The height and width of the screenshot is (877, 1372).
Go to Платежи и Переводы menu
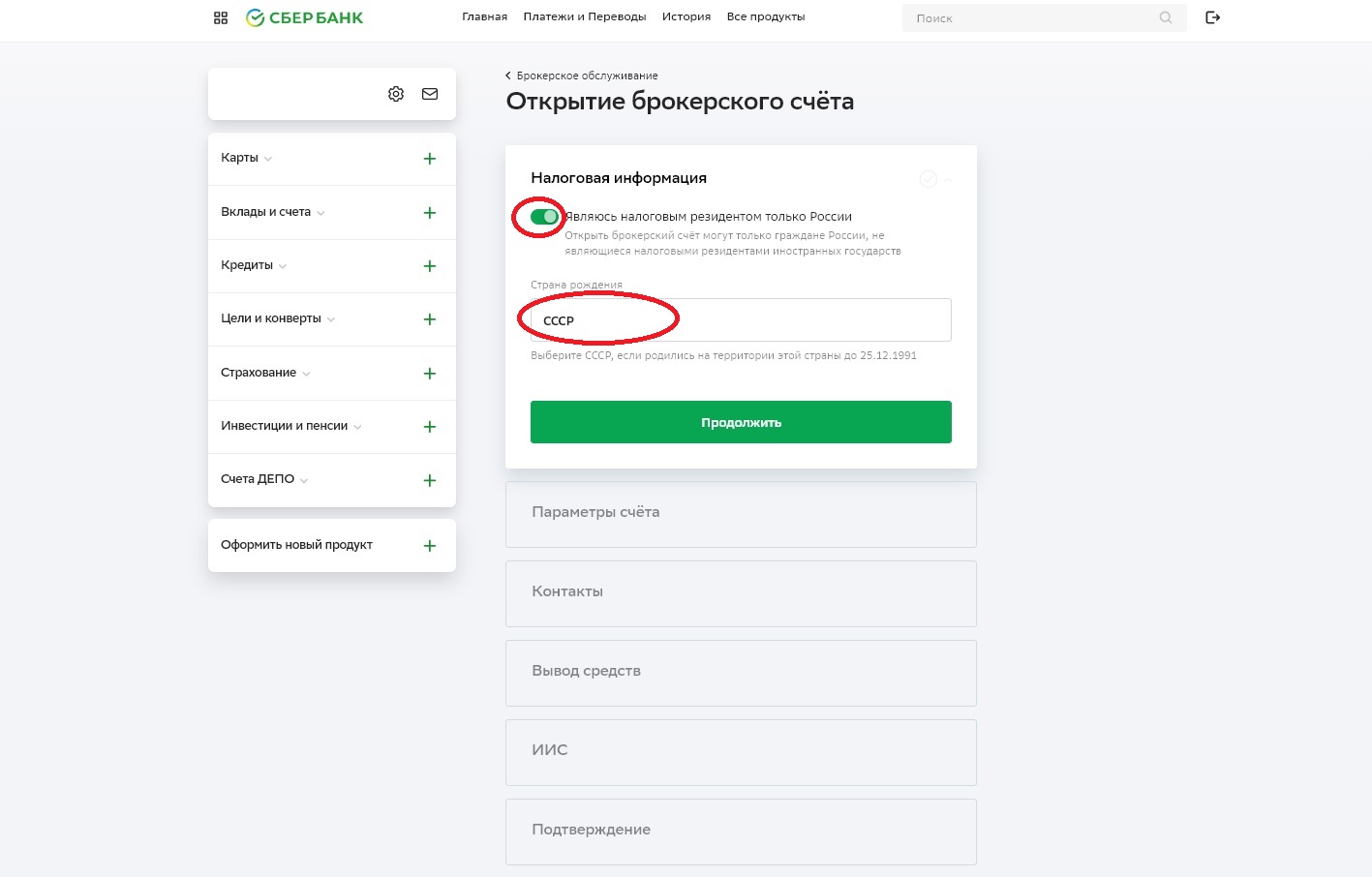(x=584, y=16)
